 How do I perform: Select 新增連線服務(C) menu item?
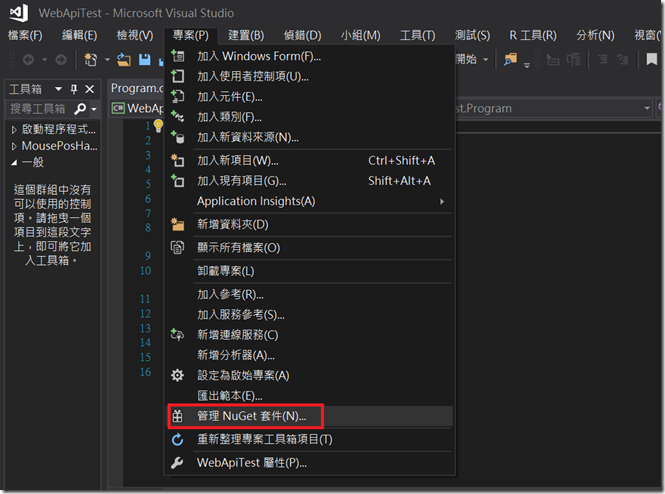click(x=310, y=335)
